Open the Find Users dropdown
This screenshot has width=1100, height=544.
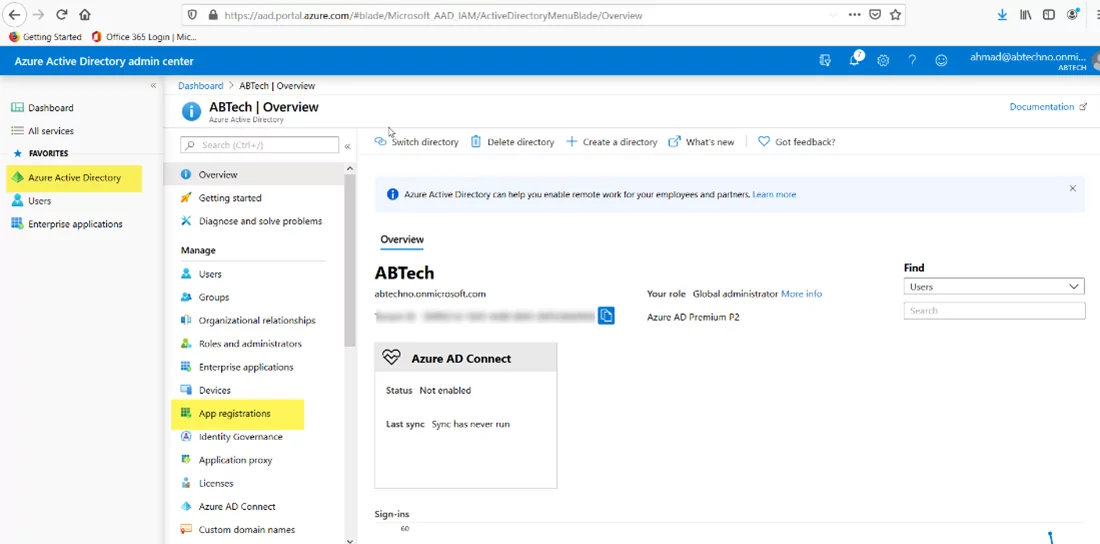994,286
